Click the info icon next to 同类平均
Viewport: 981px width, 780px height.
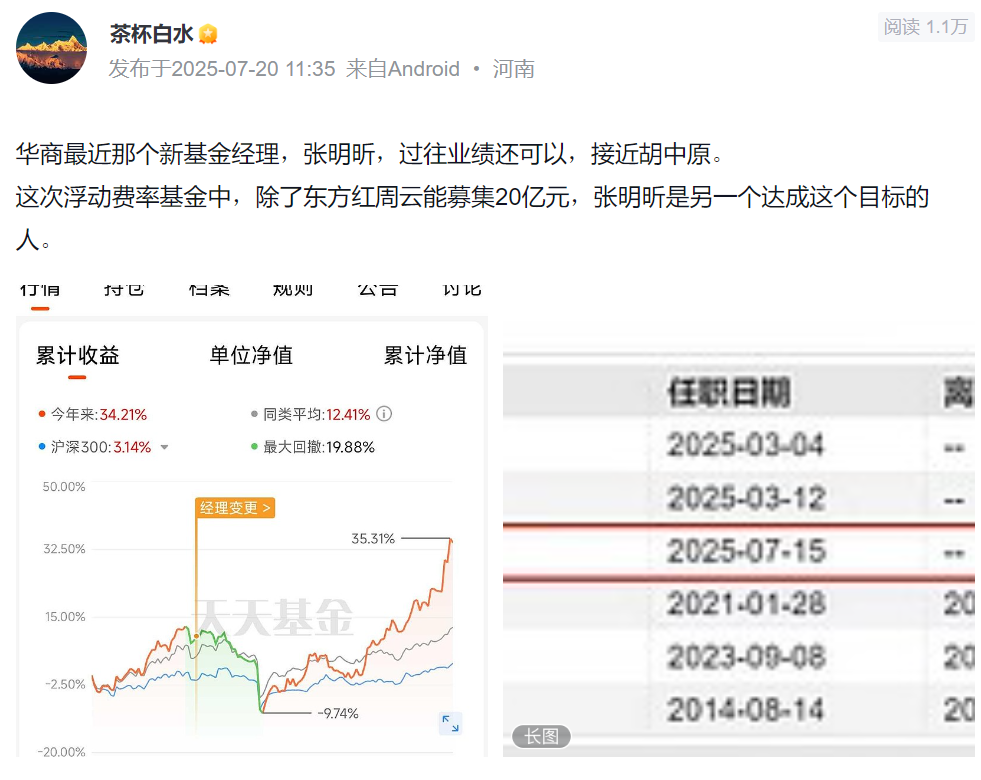click(384, 414)
